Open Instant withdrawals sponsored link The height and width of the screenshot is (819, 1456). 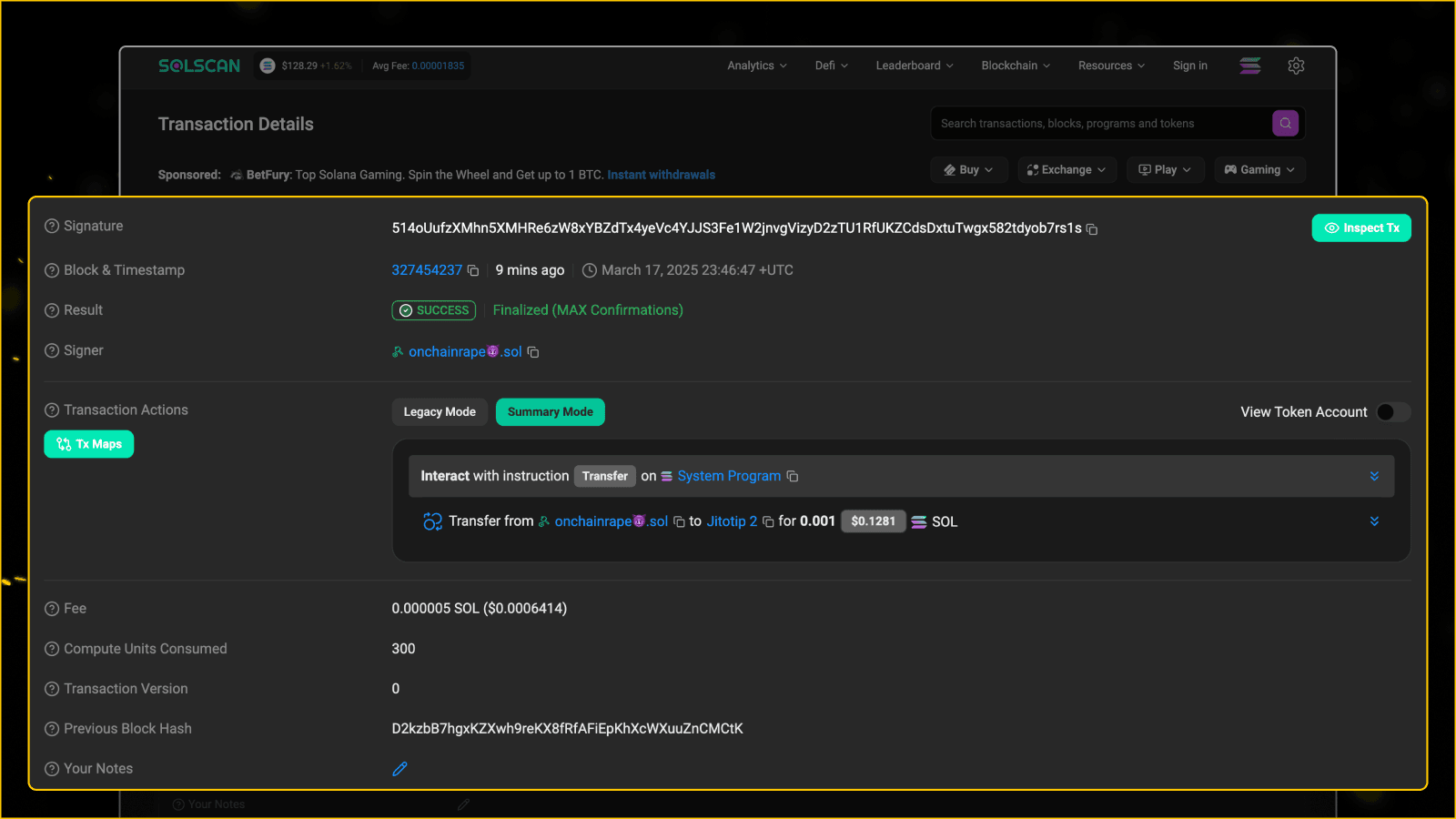pos(662,175)
